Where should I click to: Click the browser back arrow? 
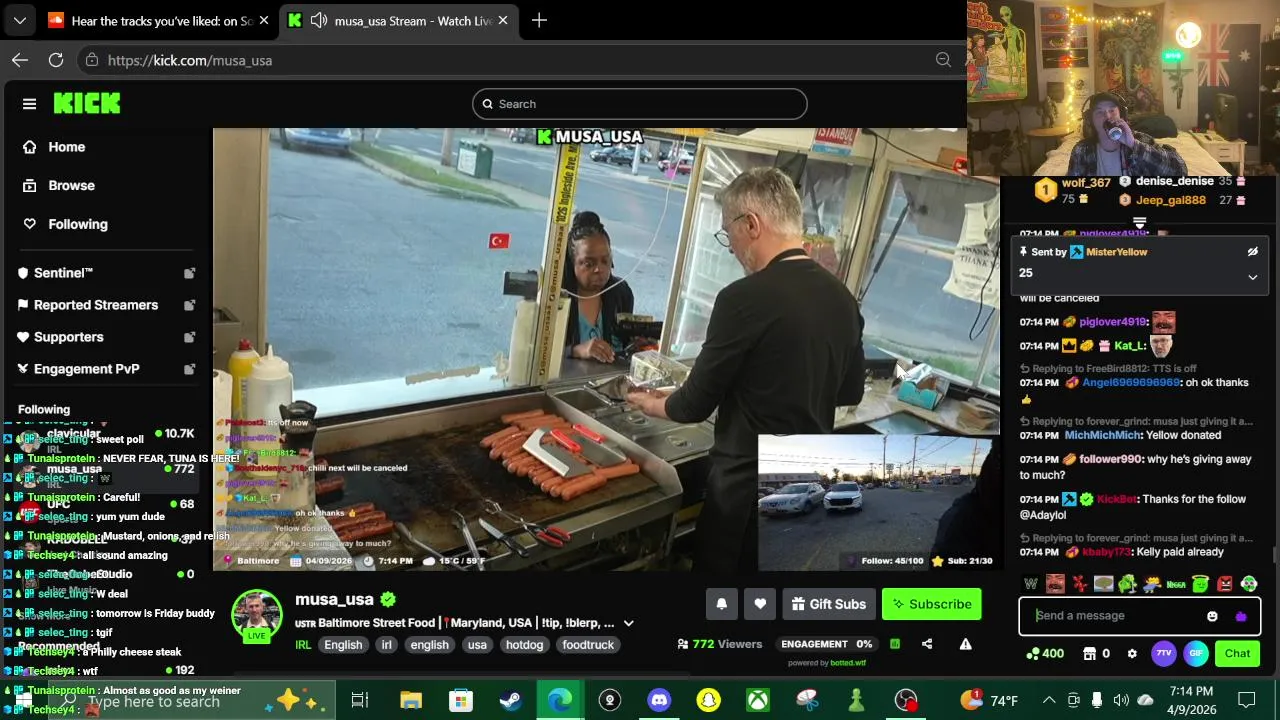pyautogui.click(x=20, y=60)
